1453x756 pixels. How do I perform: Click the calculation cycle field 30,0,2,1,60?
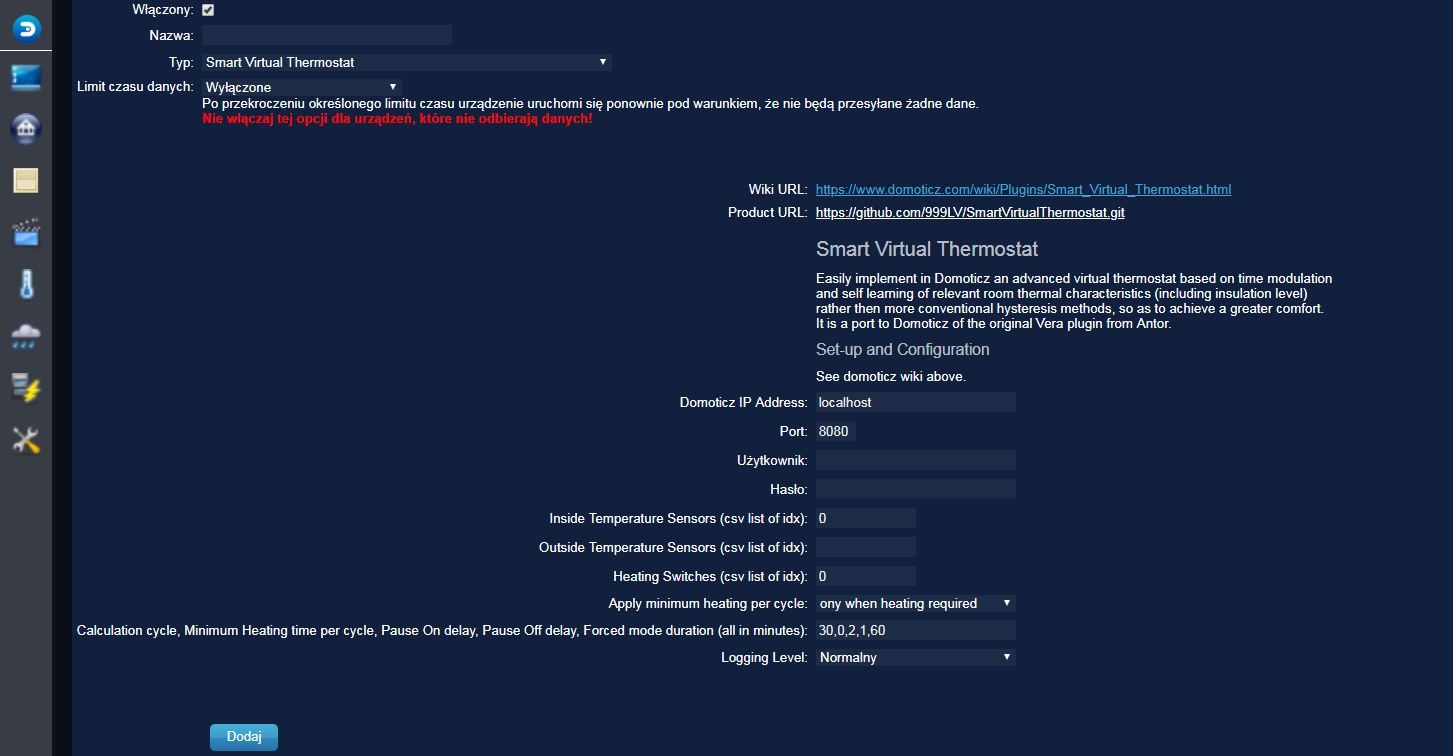coord(916,630)
